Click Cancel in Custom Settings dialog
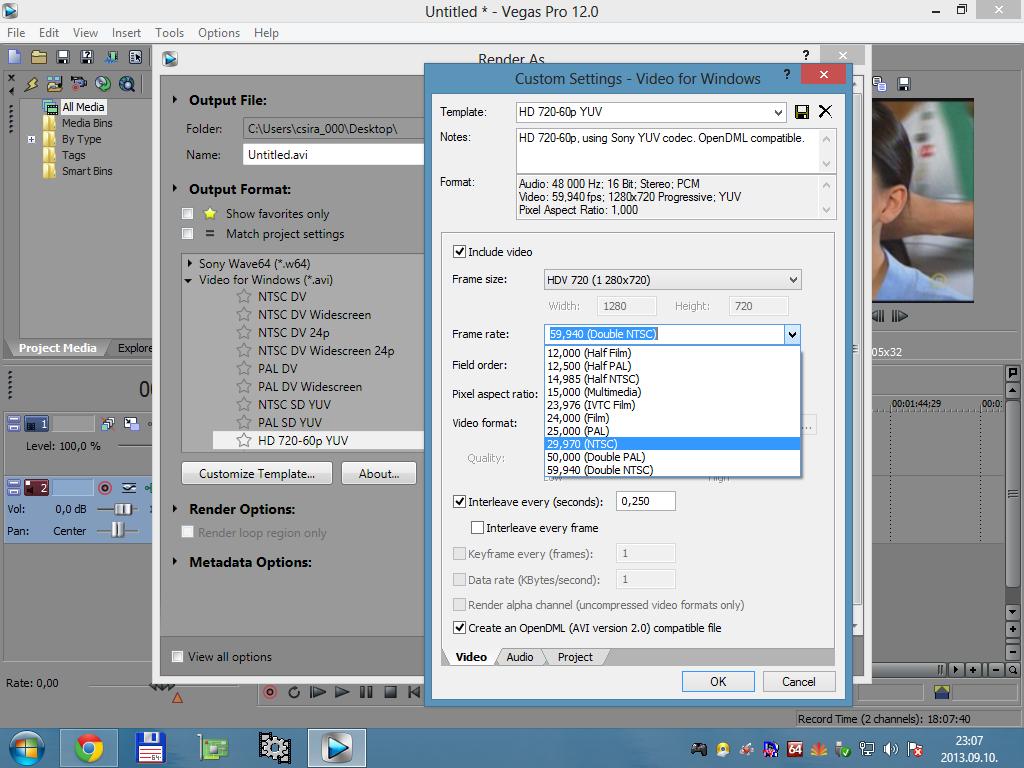This screenshot has width=1024, height=768. [799, 682]
